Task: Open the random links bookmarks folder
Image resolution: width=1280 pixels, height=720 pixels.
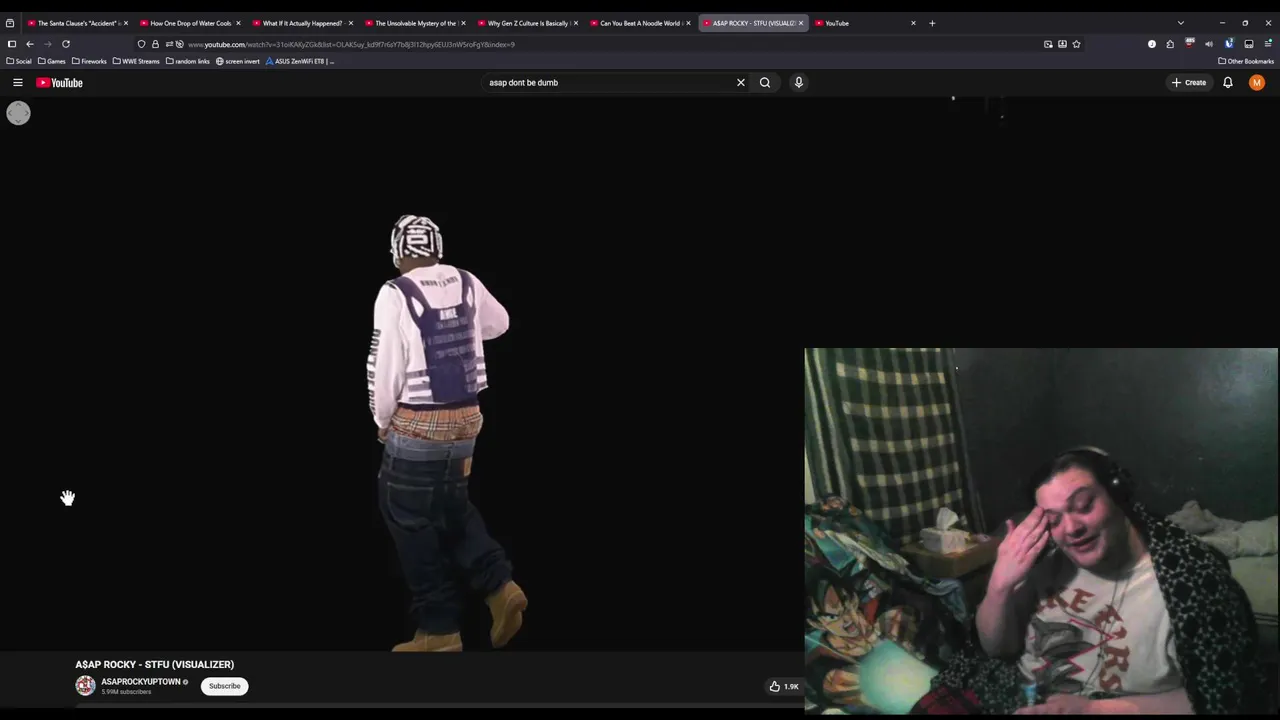Action: [188, 61]
